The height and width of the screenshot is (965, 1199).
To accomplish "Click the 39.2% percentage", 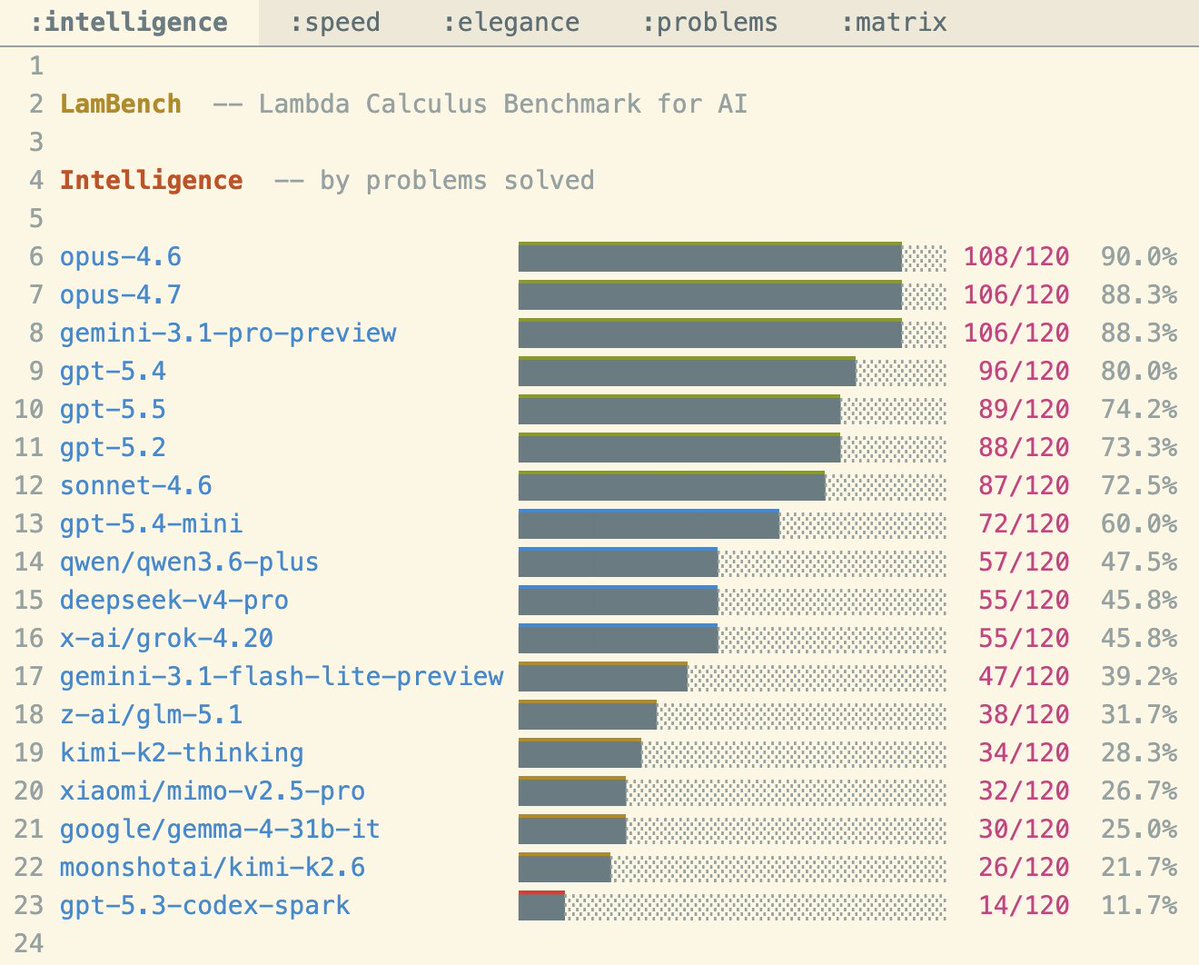I will pos(1139,677).
